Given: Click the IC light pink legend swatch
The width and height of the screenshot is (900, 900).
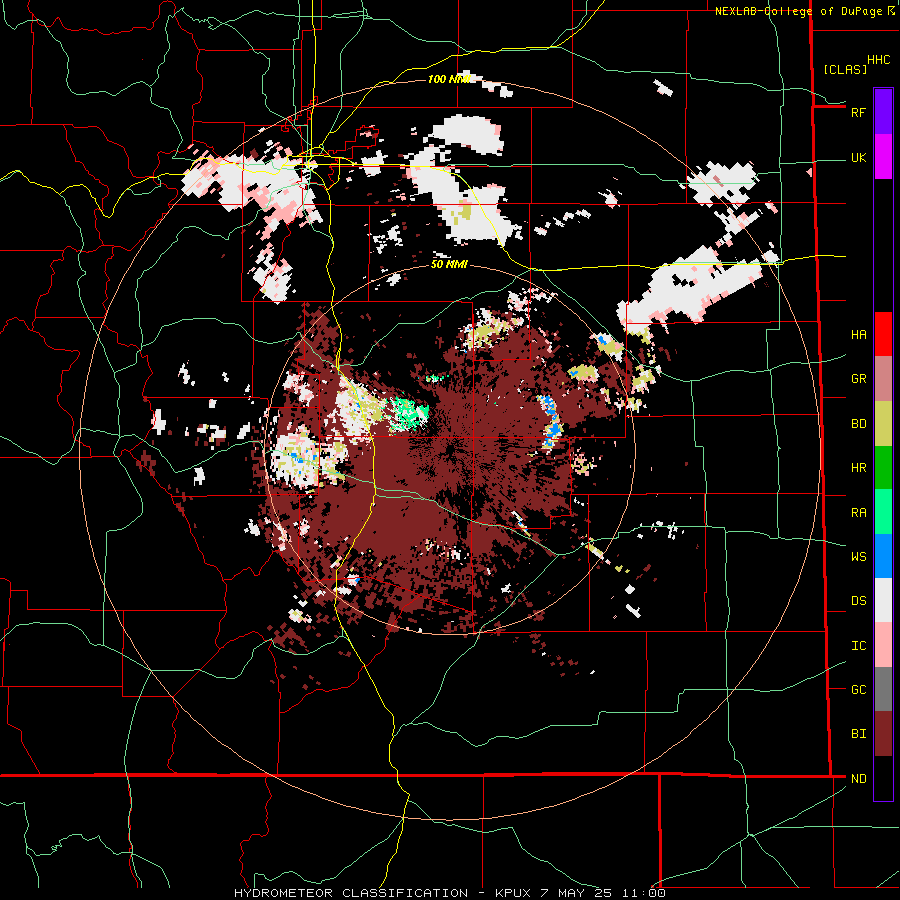Looking at the screenshot, I should pyautogui.click(x=883, y=645).
